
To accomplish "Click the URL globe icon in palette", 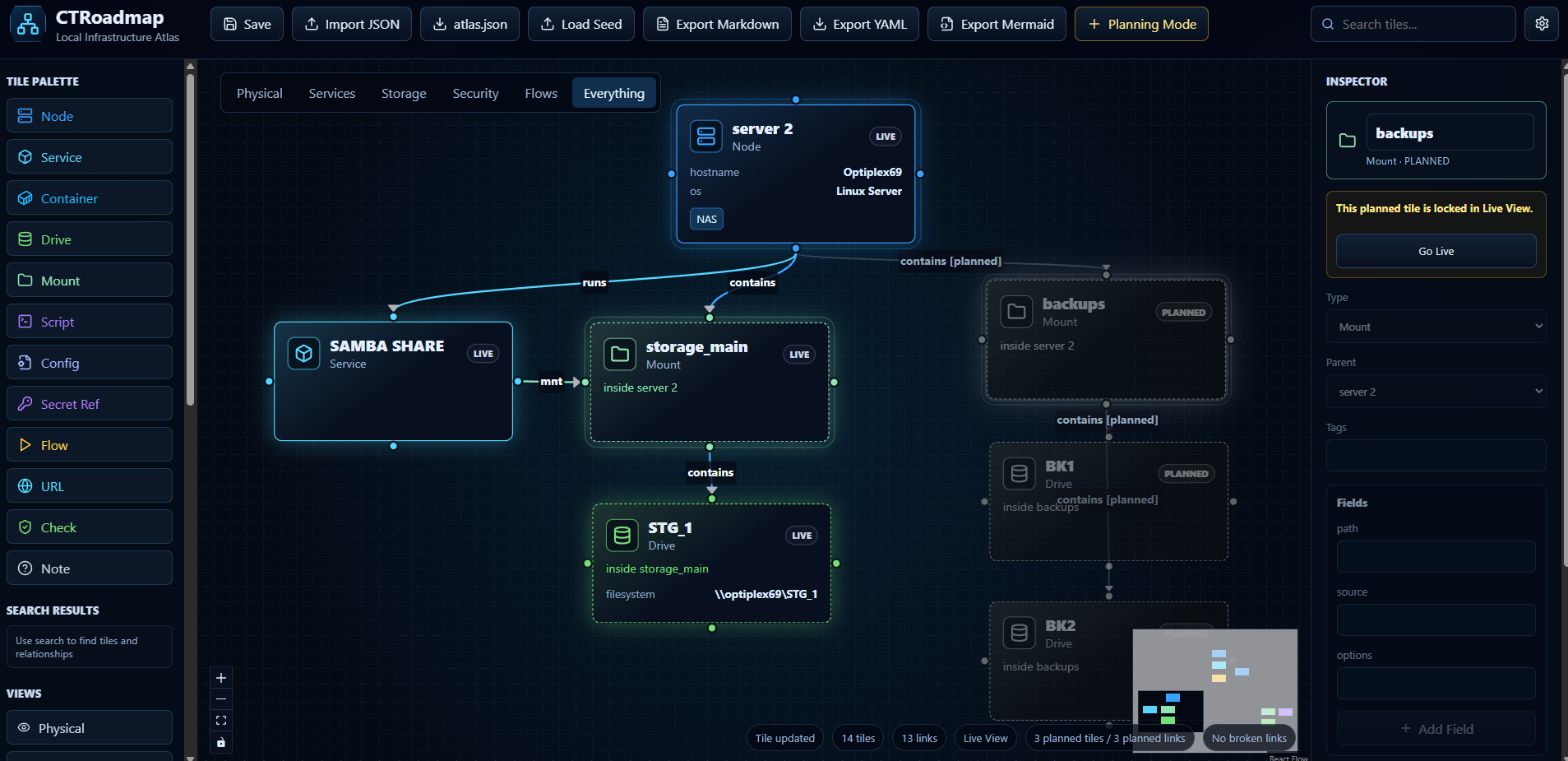I will pos(25,486).
